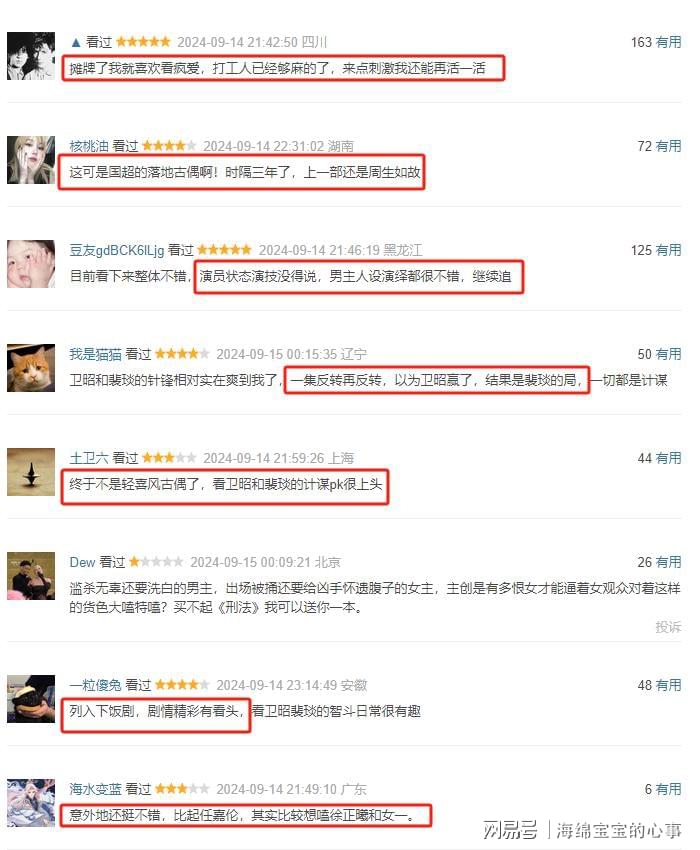This screenshot has width=700, height=850.
Task: Open Dew's avatar photo
Action: (x=31, y=576)
